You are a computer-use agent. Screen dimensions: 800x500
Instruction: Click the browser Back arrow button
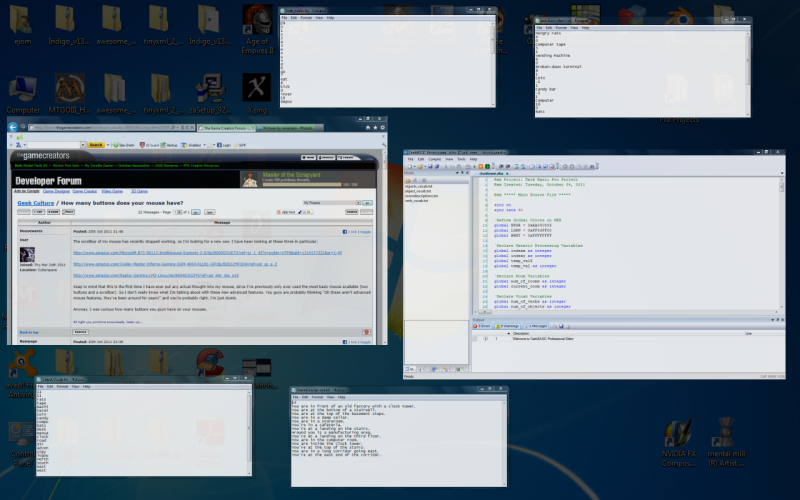pos(13,128)
